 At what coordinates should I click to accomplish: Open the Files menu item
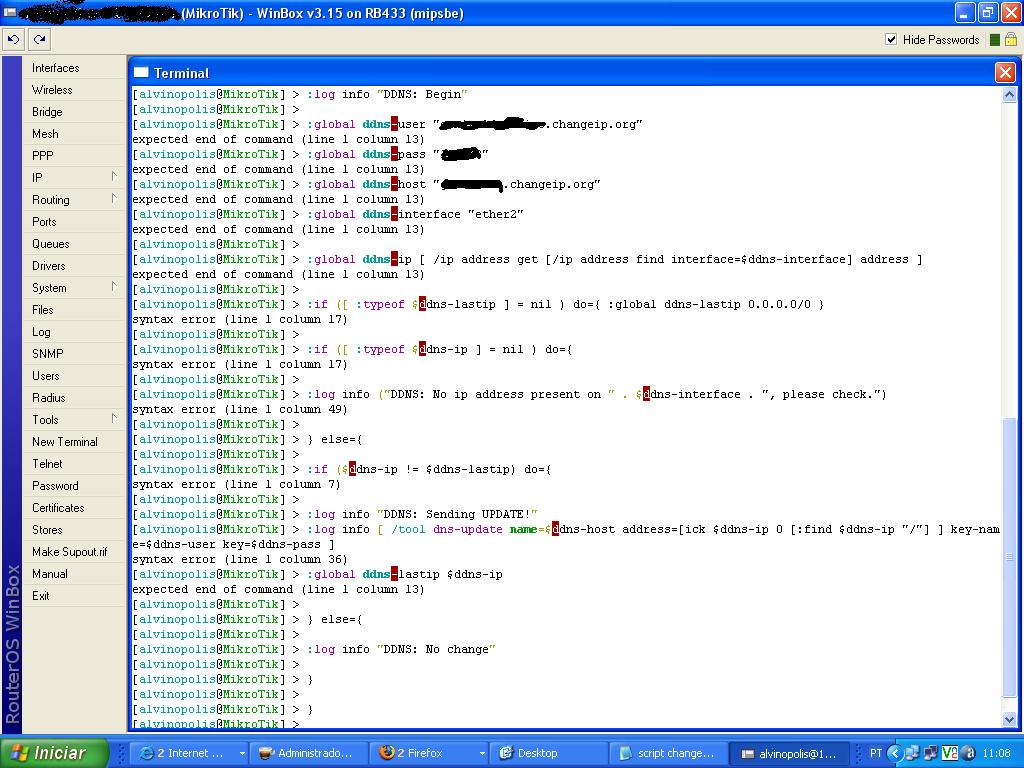74,310
